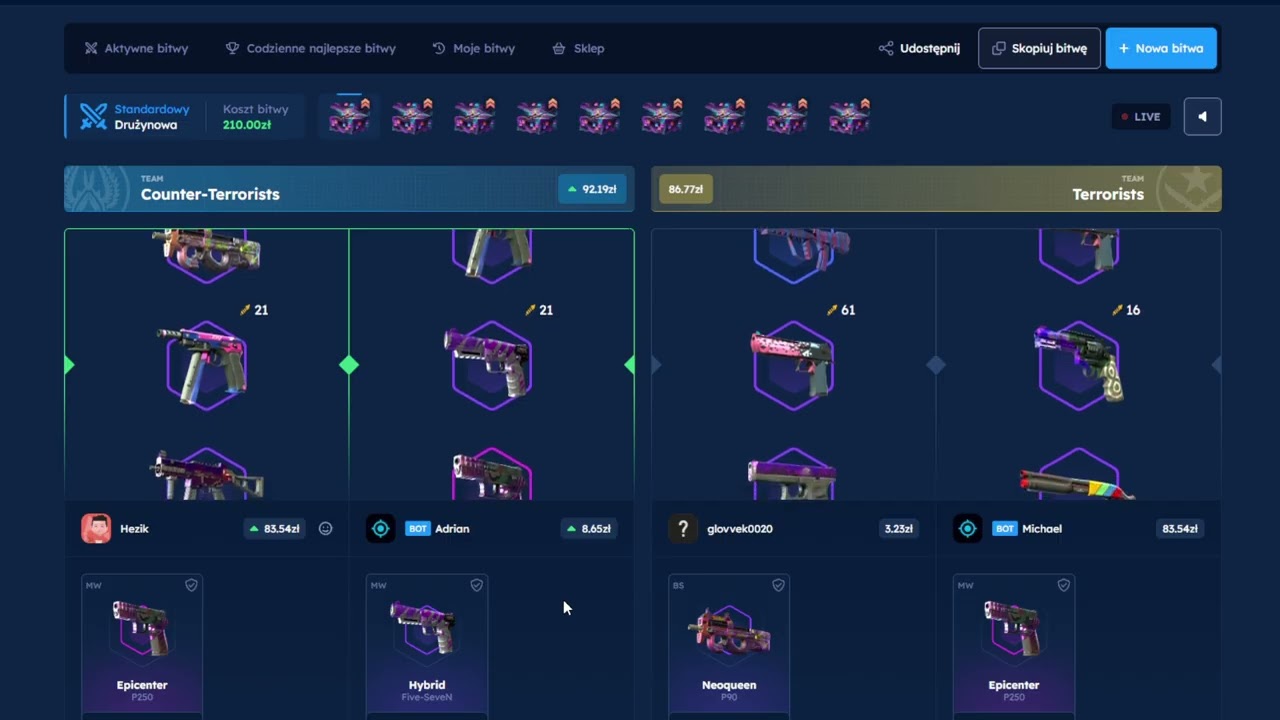The height and width of the screenshot is (720, 1280).
Task: Click glovvek0020's balance 3.23zł
Action: tap(898, 528)
